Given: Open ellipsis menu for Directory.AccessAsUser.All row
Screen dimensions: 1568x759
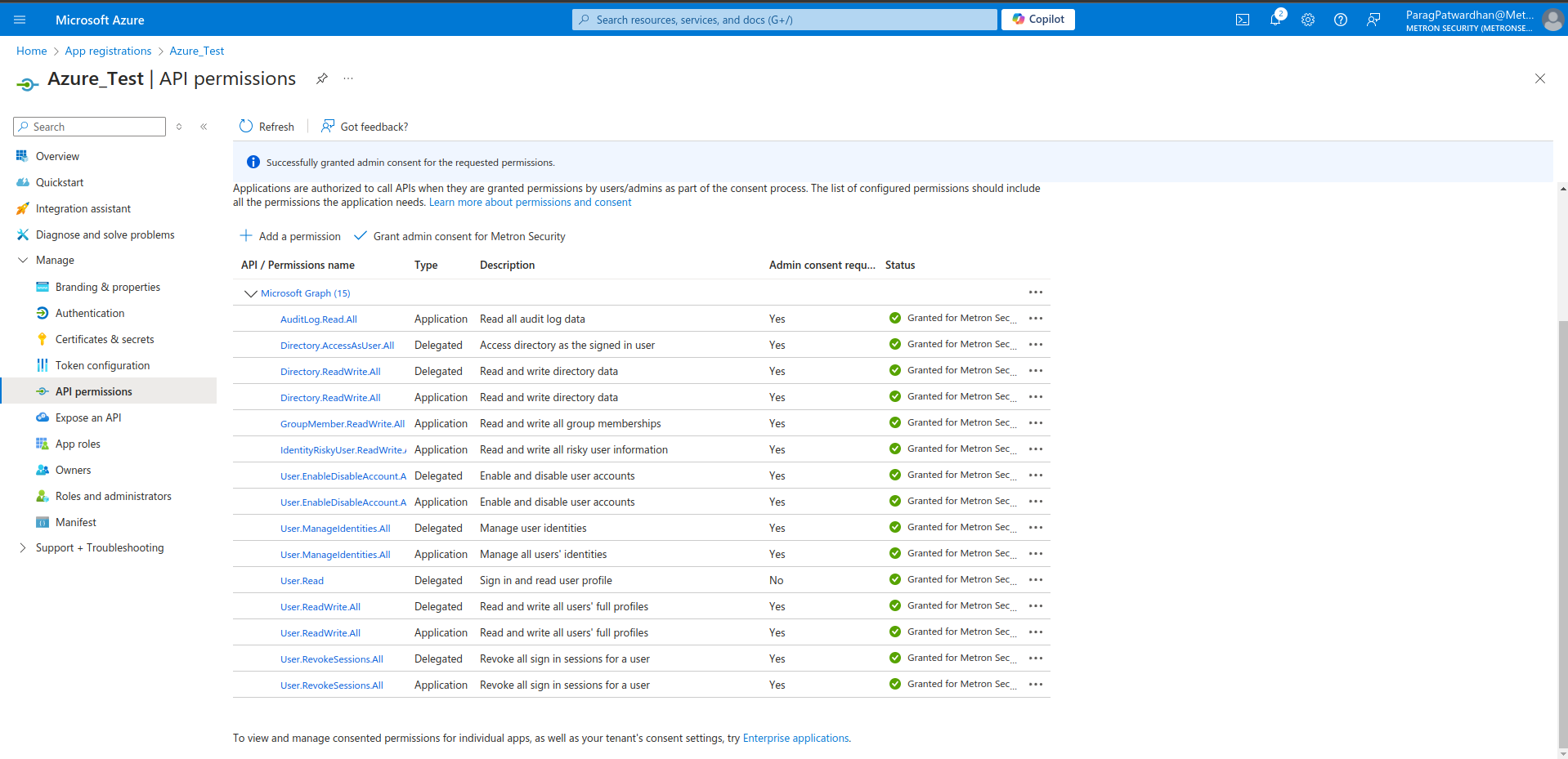Looking at the screenshot, I should pos(1036,344).
